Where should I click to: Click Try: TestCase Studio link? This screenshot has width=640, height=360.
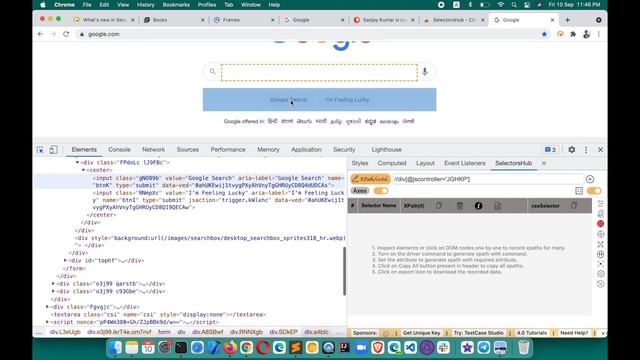[478, 333]
